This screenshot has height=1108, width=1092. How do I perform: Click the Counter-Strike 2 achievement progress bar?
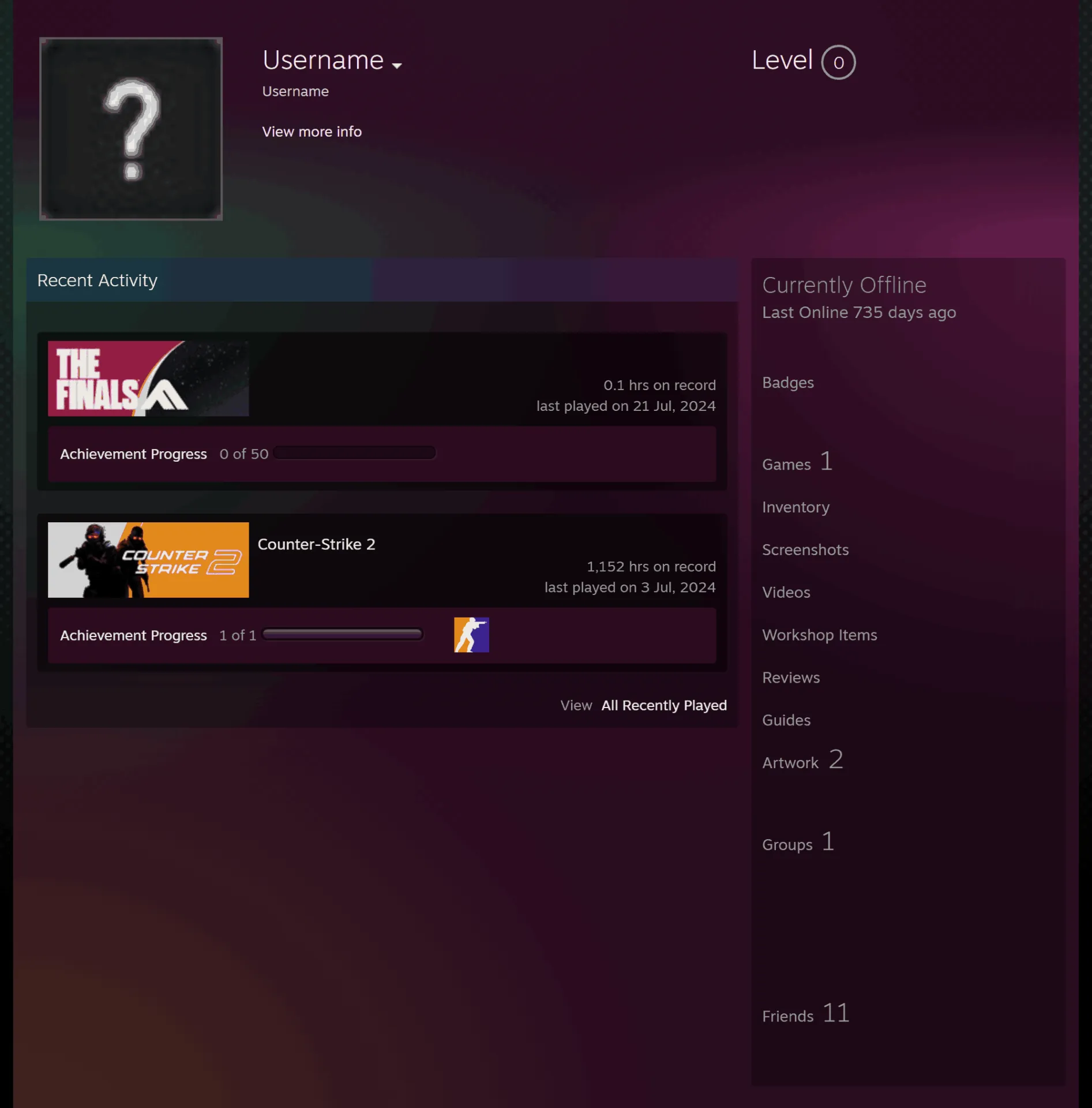[342, 635]
